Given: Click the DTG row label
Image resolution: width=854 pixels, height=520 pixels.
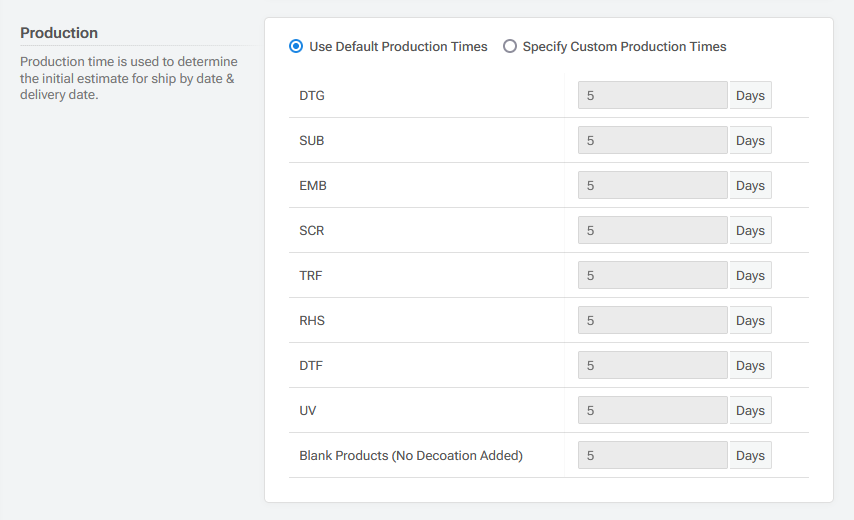Looking at the screenshot, I should 312,96.
